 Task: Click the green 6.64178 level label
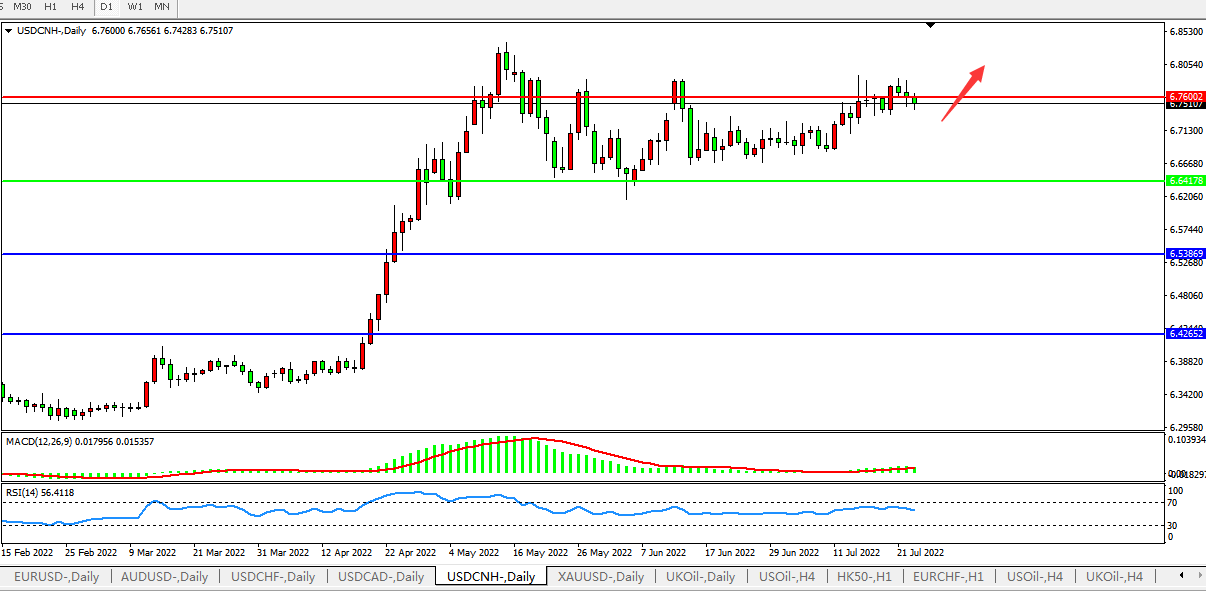tap(1185, 181)
